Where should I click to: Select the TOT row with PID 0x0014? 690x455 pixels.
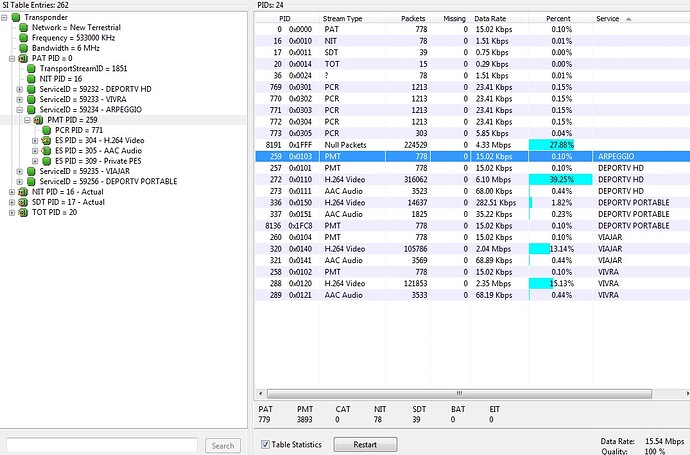pos(473,64)
